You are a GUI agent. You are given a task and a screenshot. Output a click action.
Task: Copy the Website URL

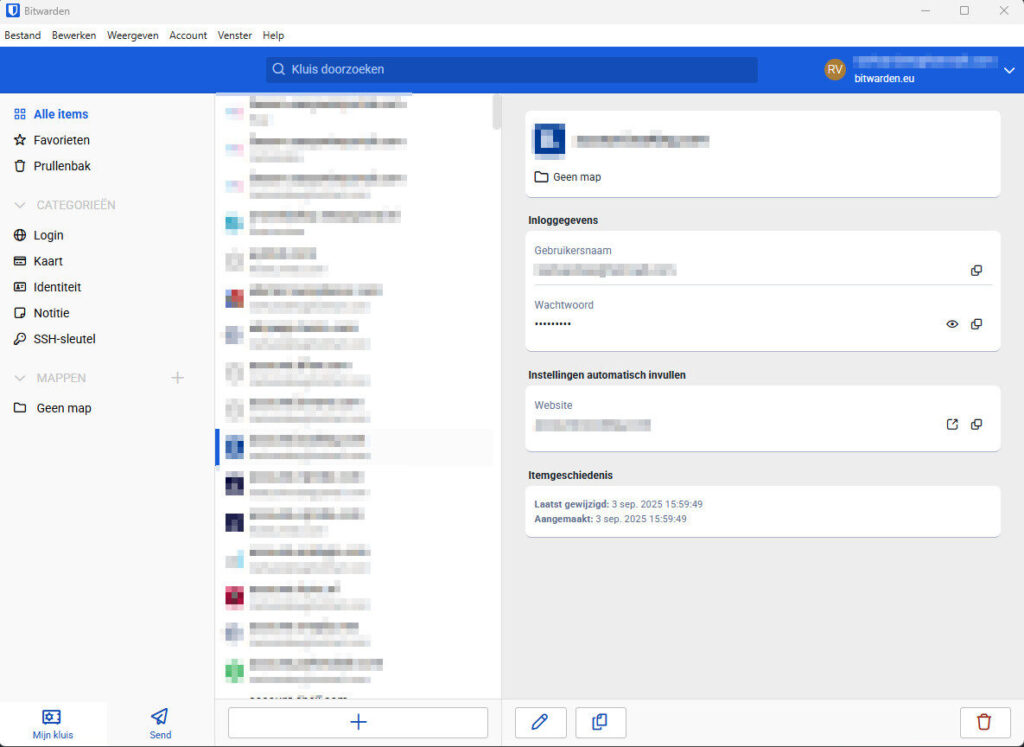pos(976,424)
